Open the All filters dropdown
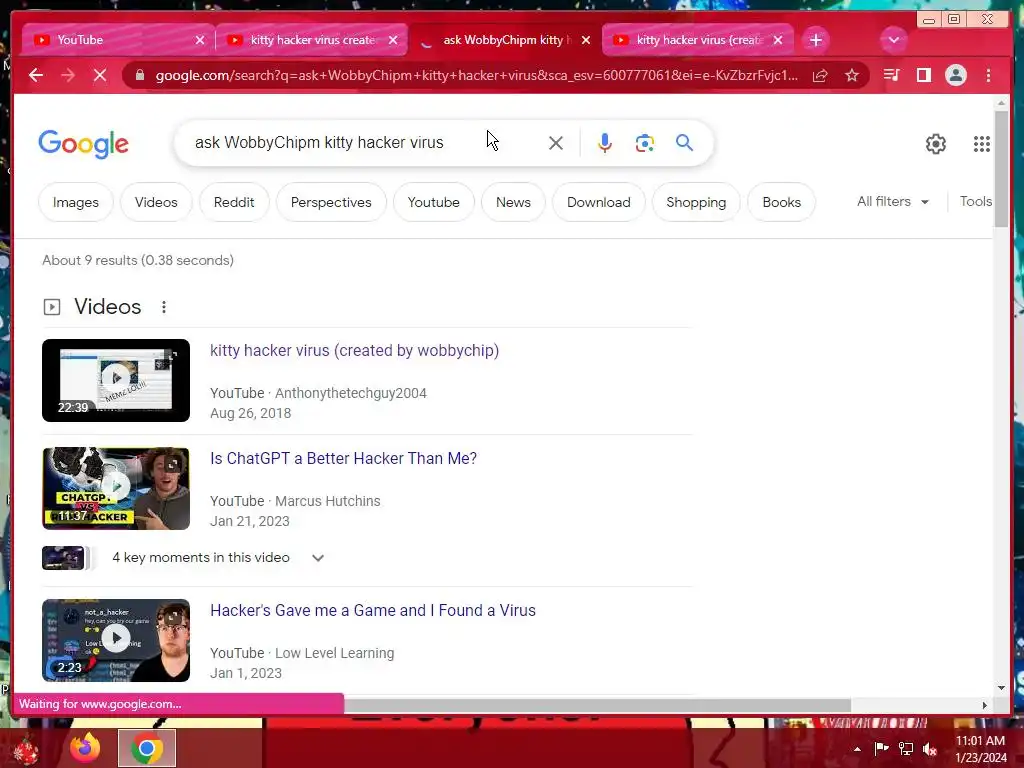Screen dimensions: 1024x768 pyautogui.click(x=893, y=202)
